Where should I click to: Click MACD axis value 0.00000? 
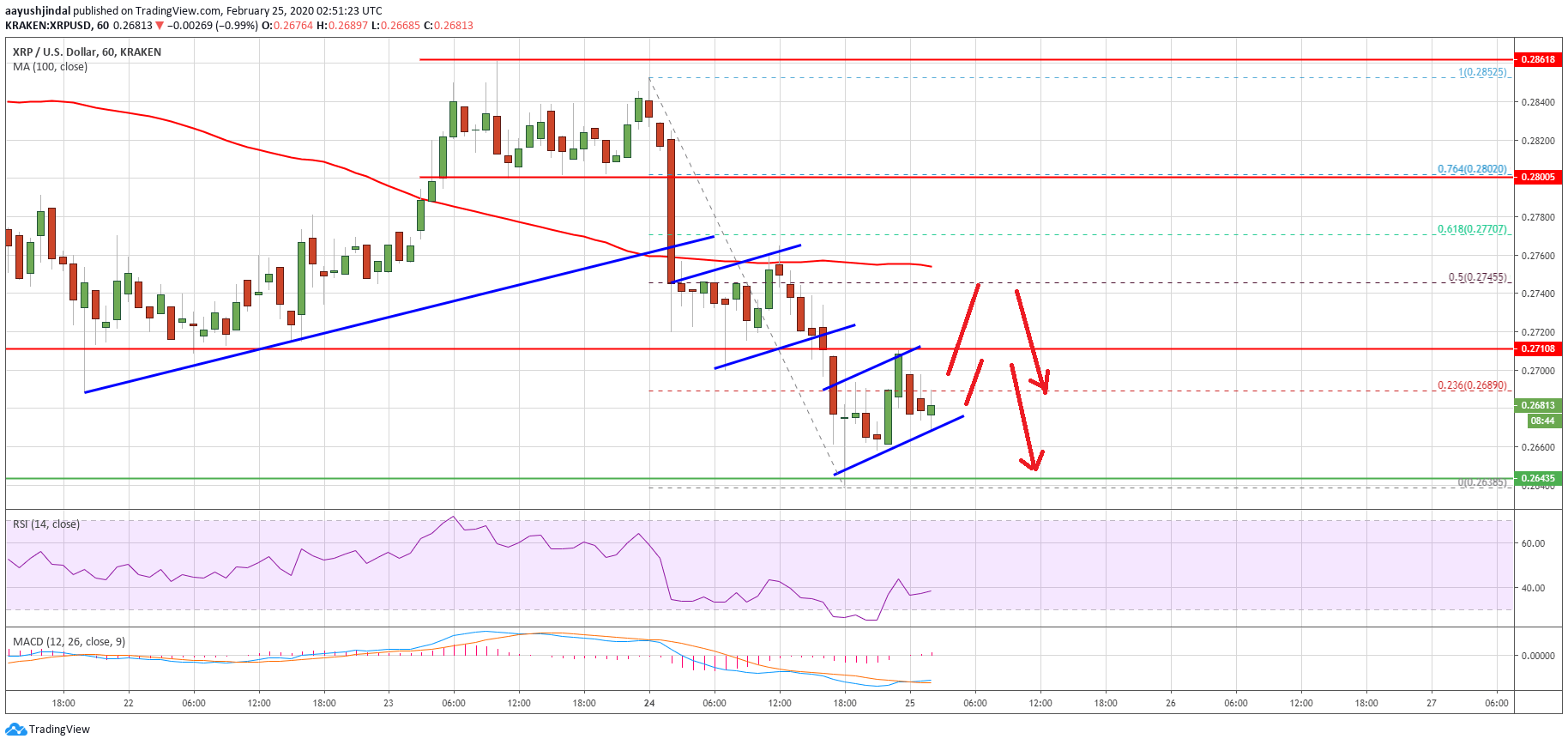pyautogui.click(x=1538, y=656)
